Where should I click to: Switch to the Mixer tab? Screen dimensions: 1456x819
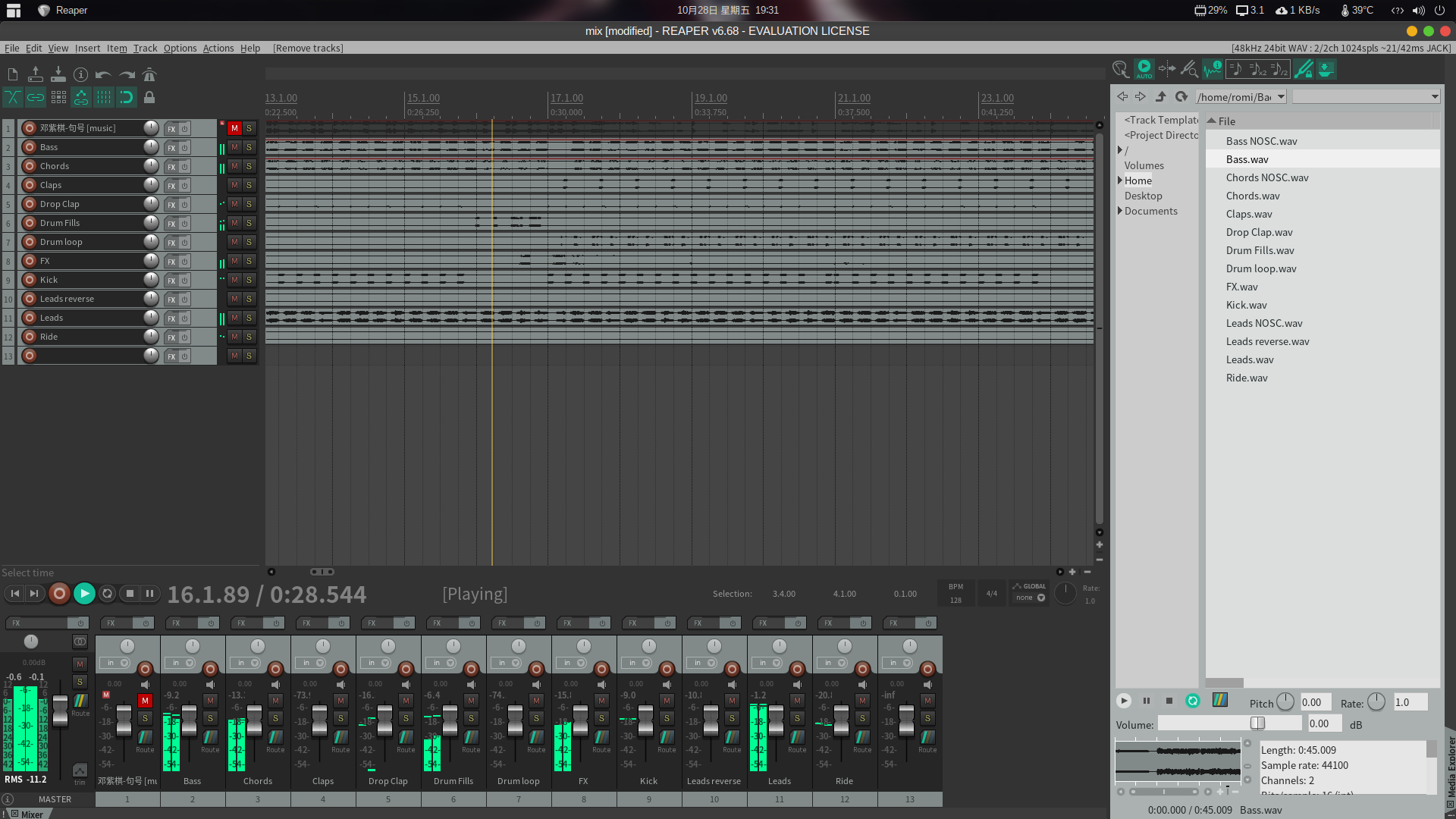pos(32,814)
